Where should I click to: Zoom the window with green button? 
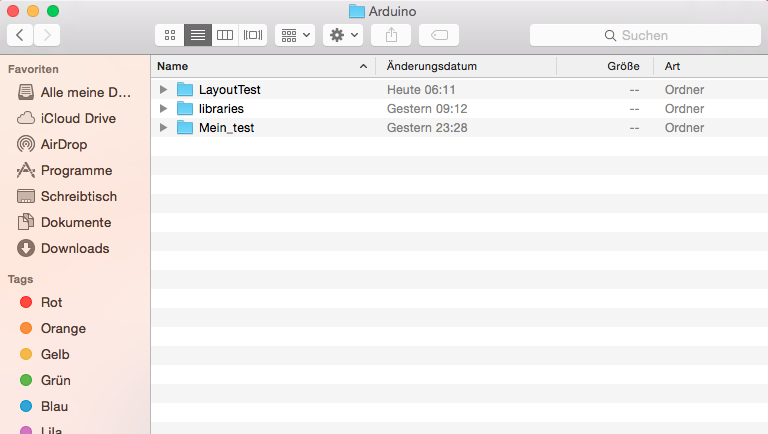[x=53, y=11]
